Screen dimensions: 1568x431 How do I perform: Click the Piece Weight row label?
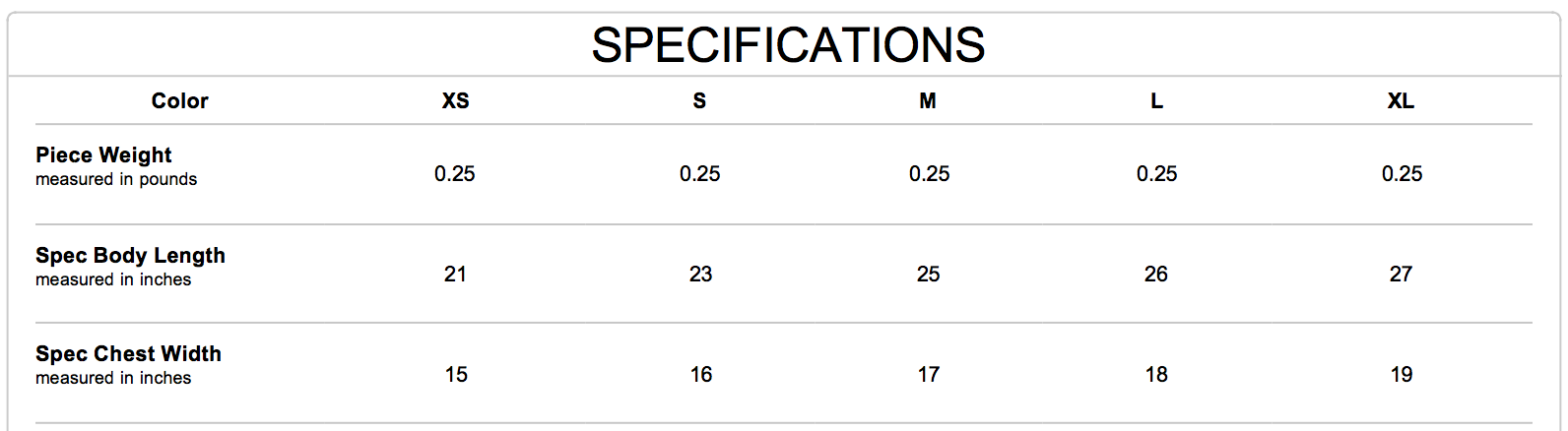click(x=103, y=155)
